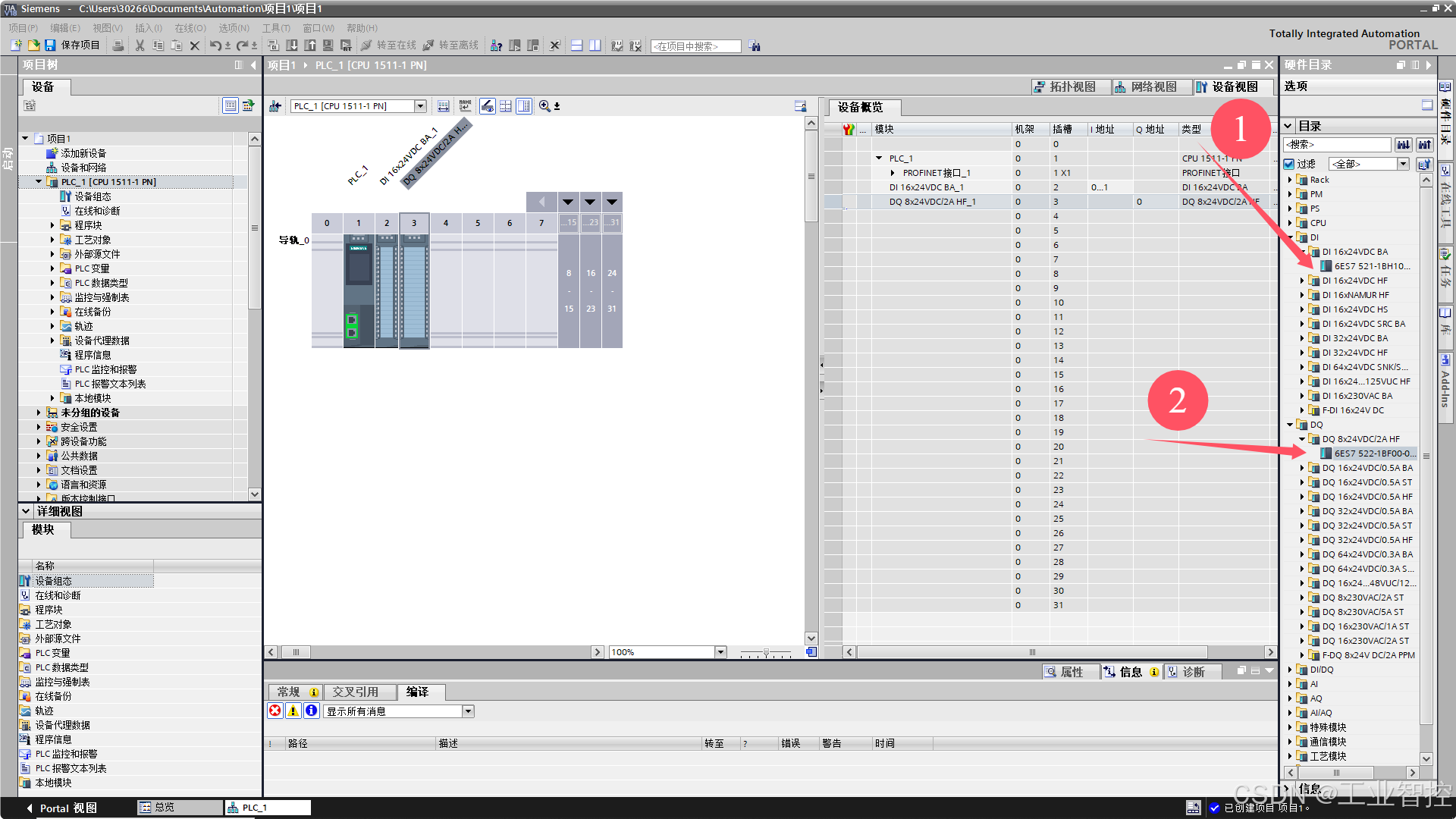Screen dimensions: 1456x819
Task: Click the Print icon in toolbar
Action: coord(118,45)
